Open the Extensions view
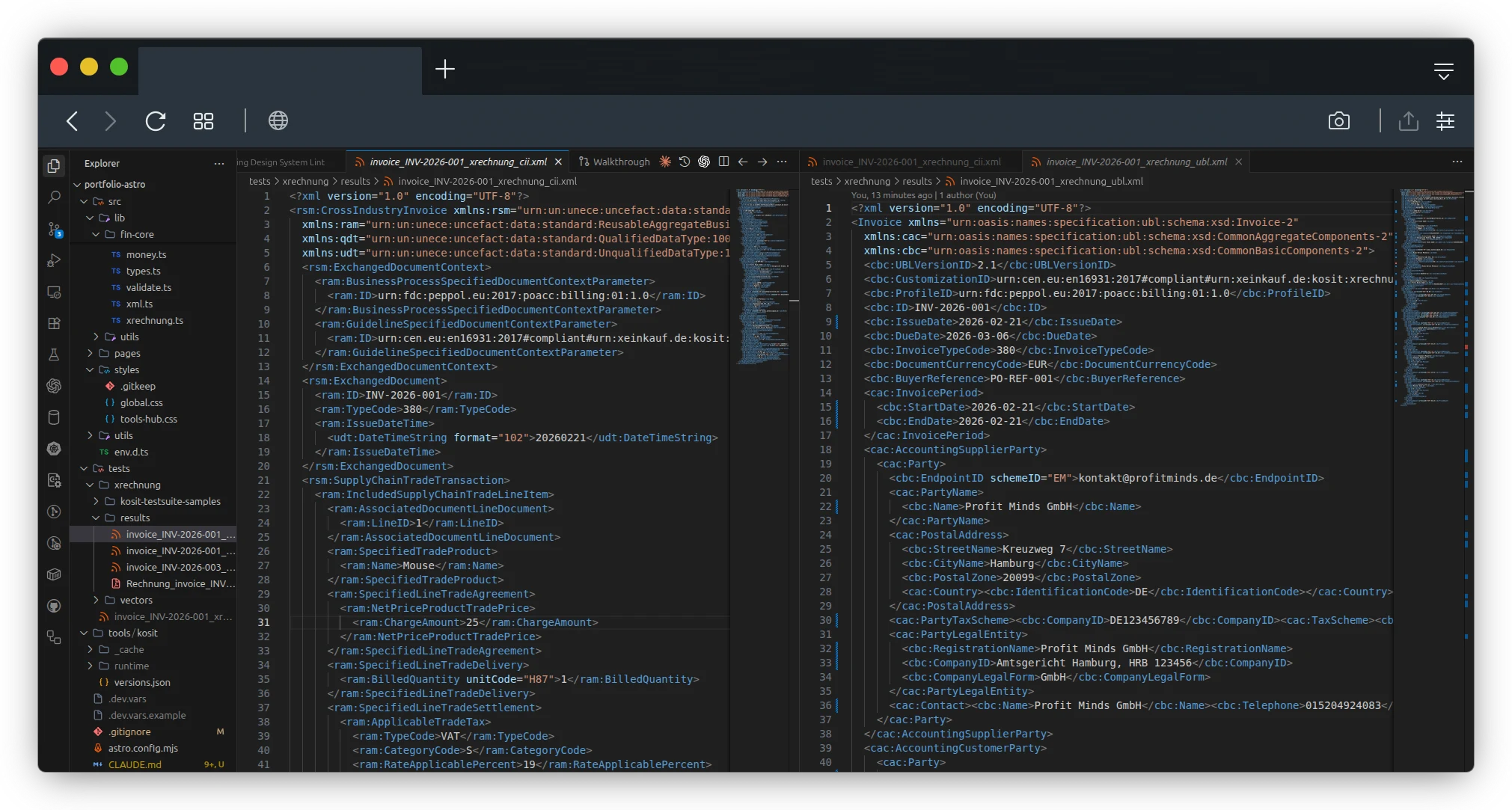 click(x=54, y=323)
